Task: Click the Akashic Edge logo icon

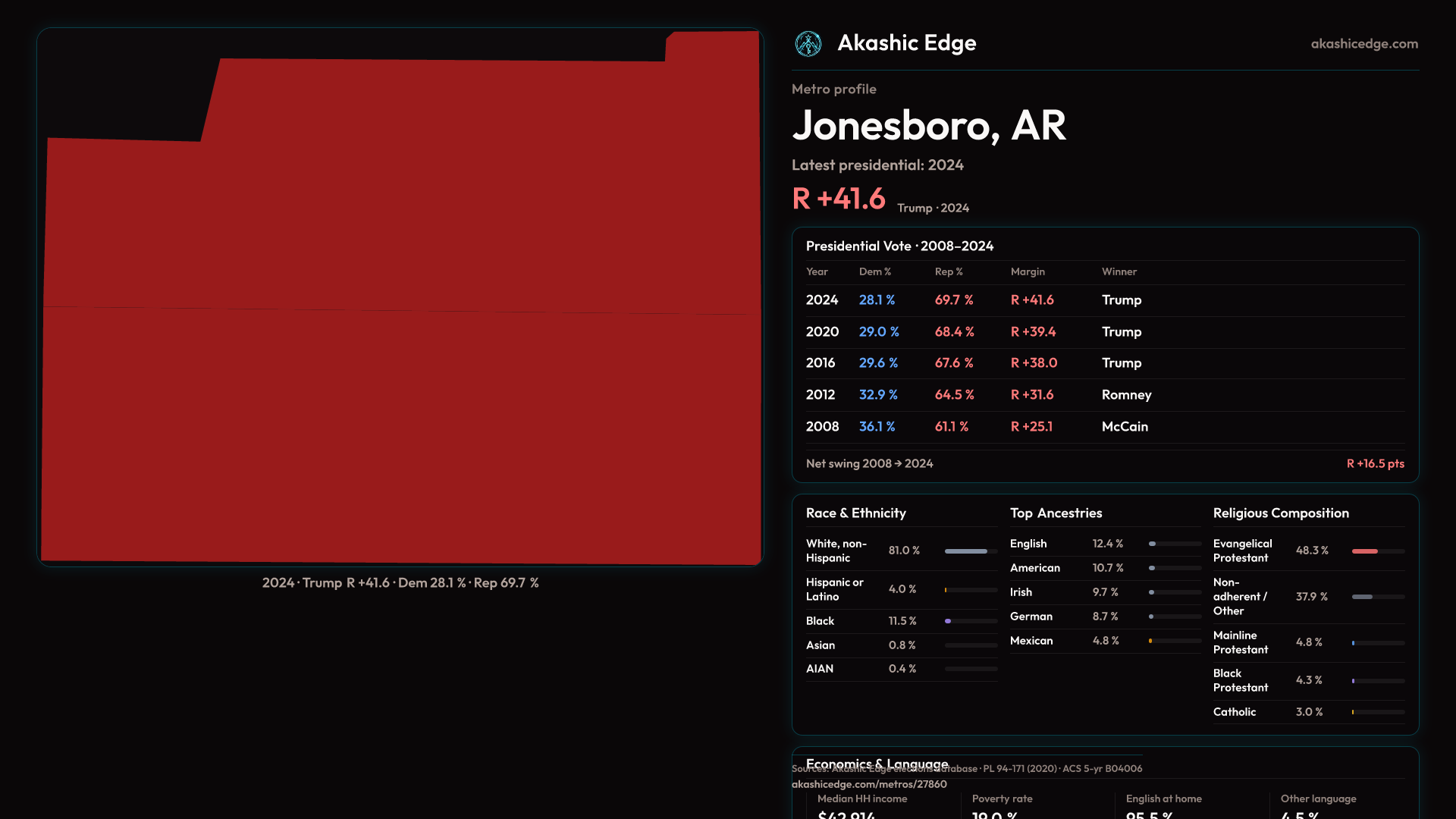Action: (x=808, y=44)
